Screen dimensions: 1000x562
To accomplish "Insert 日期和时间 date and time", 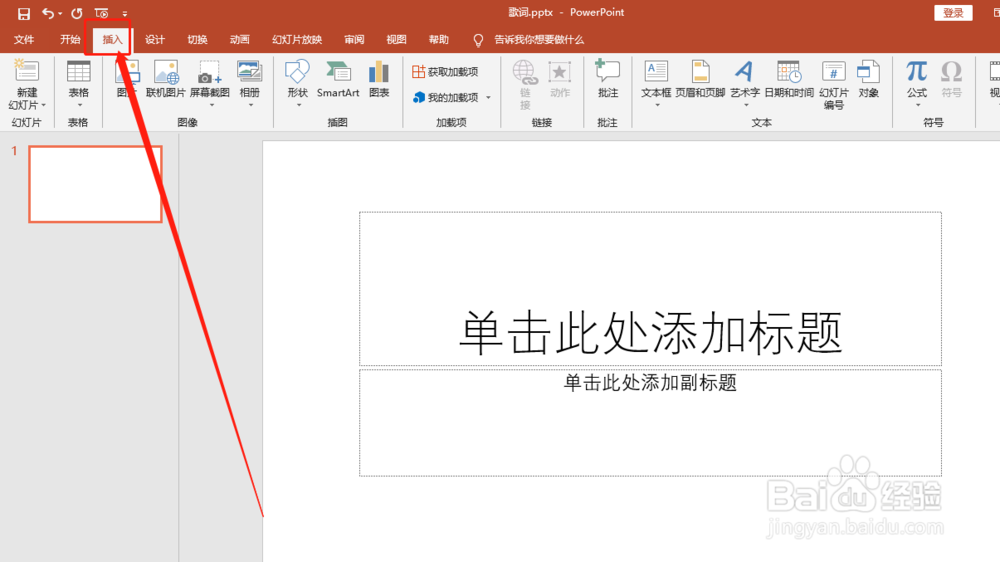I will (x=789, y=79).
